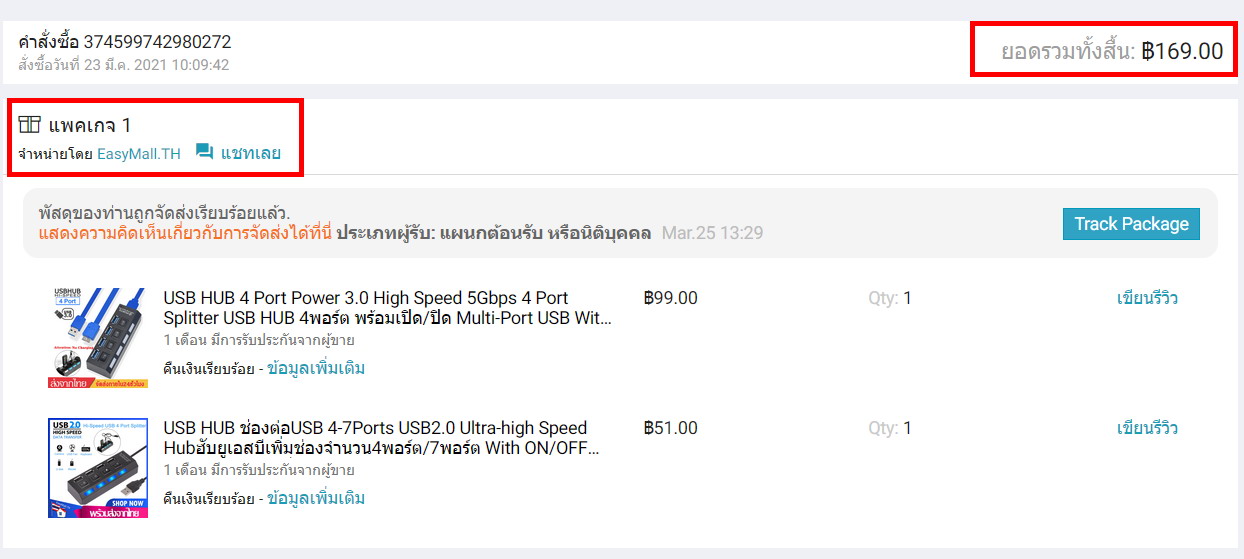This screenshot has width=1244, height=559.
Task: Open the USB HUB 4 Port 3.0 product thumbnail
Action: coord(98,338)
